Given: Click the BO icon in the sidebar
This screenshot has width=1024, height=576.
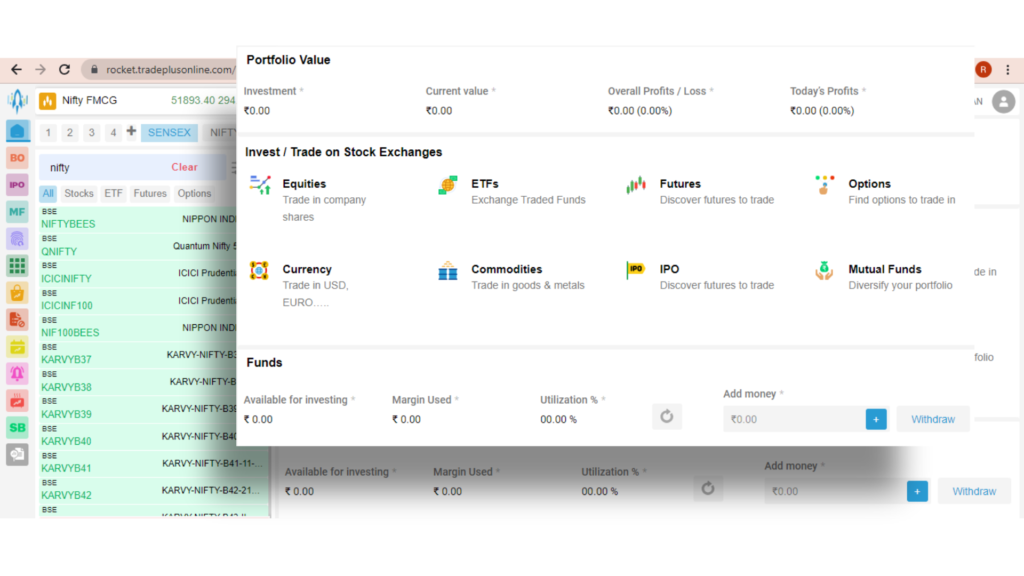Looking at the screenshot, I should tap(16, 156).
